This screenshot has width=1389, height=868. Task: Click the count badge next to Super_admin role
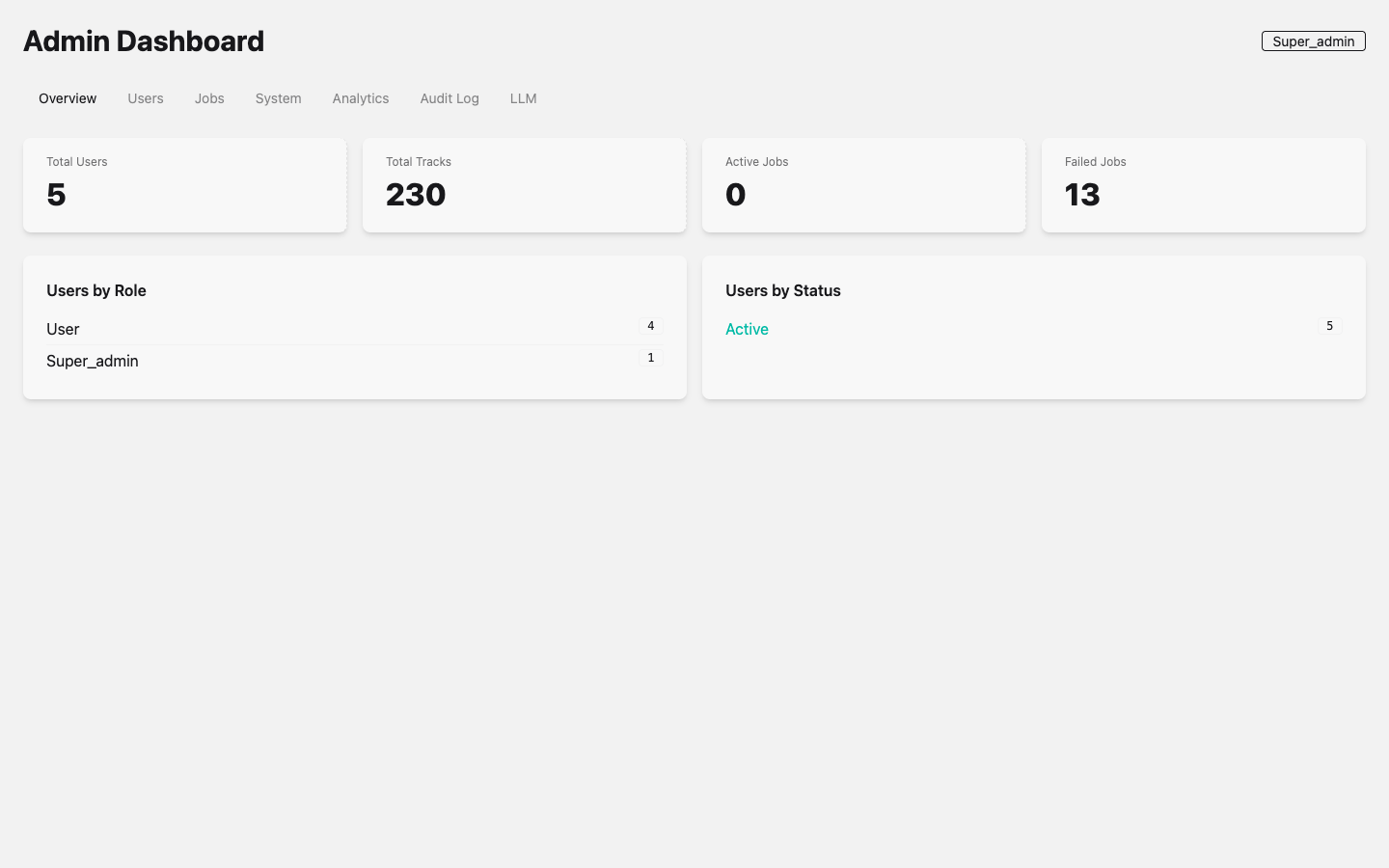click(x=650, y=357)
